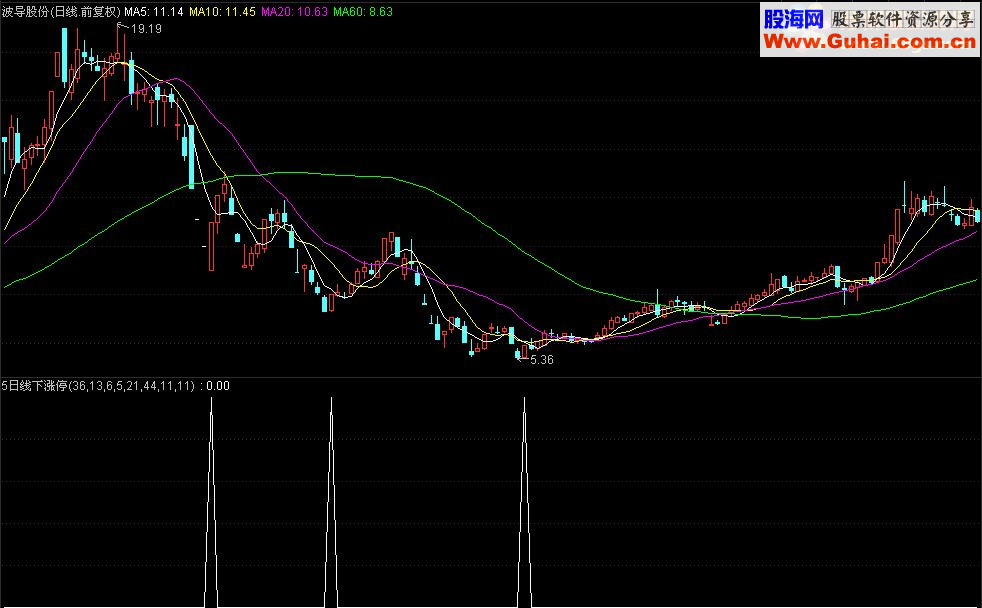Image resolution: width=982 pixels, height=608 pixels.
Task: Click the 5.36 low price marker
Action: pos(542,359)
